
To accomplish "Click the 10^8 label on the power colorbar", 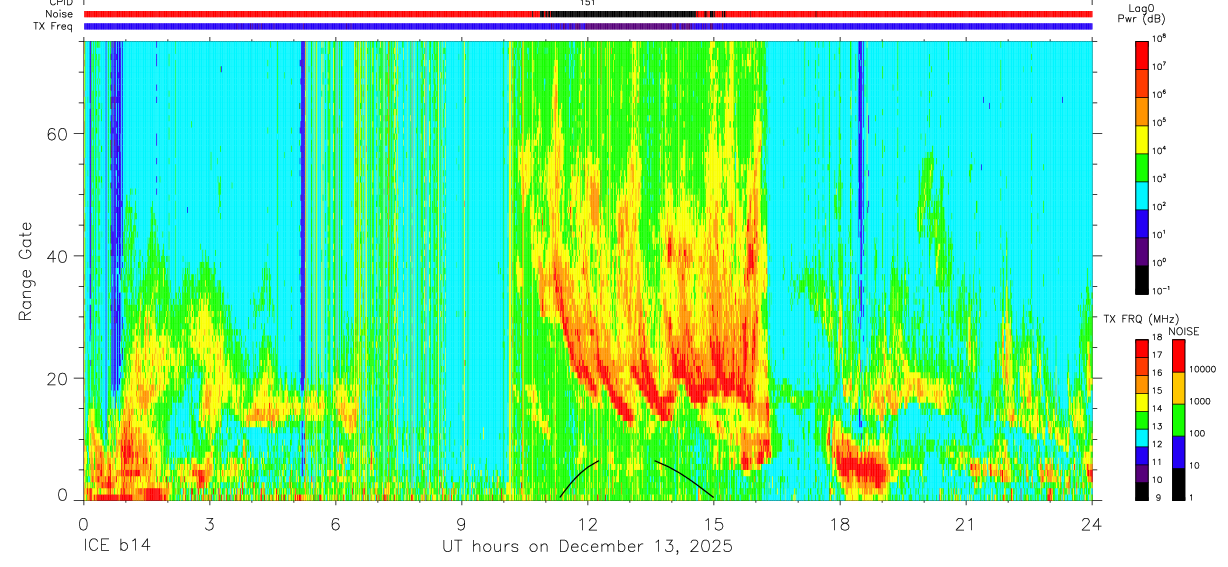I will (x=1159, y=37).
